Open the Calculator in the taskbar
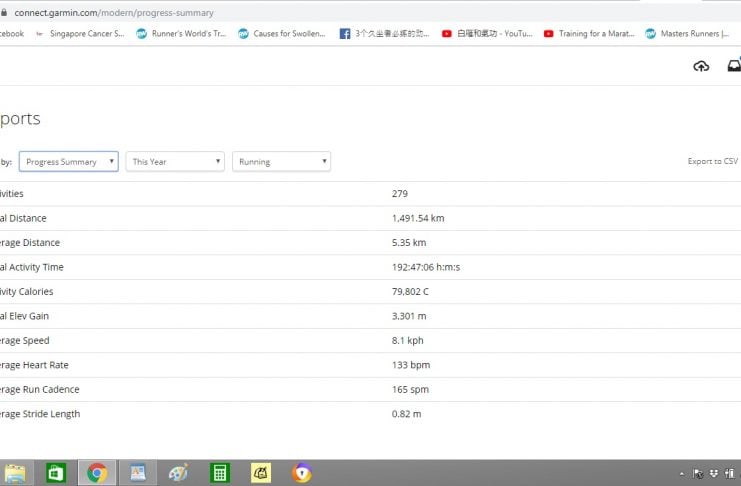 [220, 473]
